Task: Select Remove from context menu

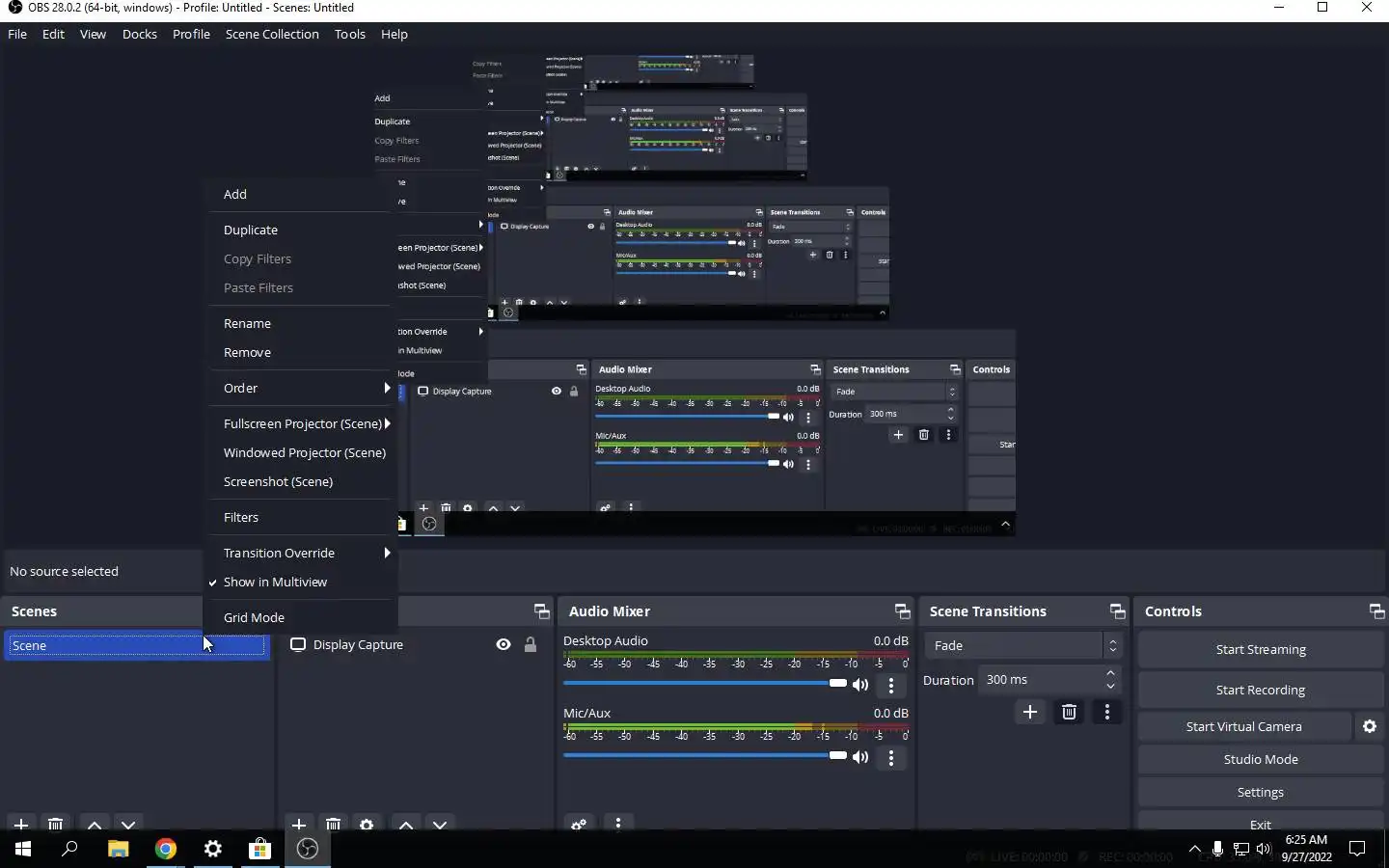Action: [x=301, y=352]
